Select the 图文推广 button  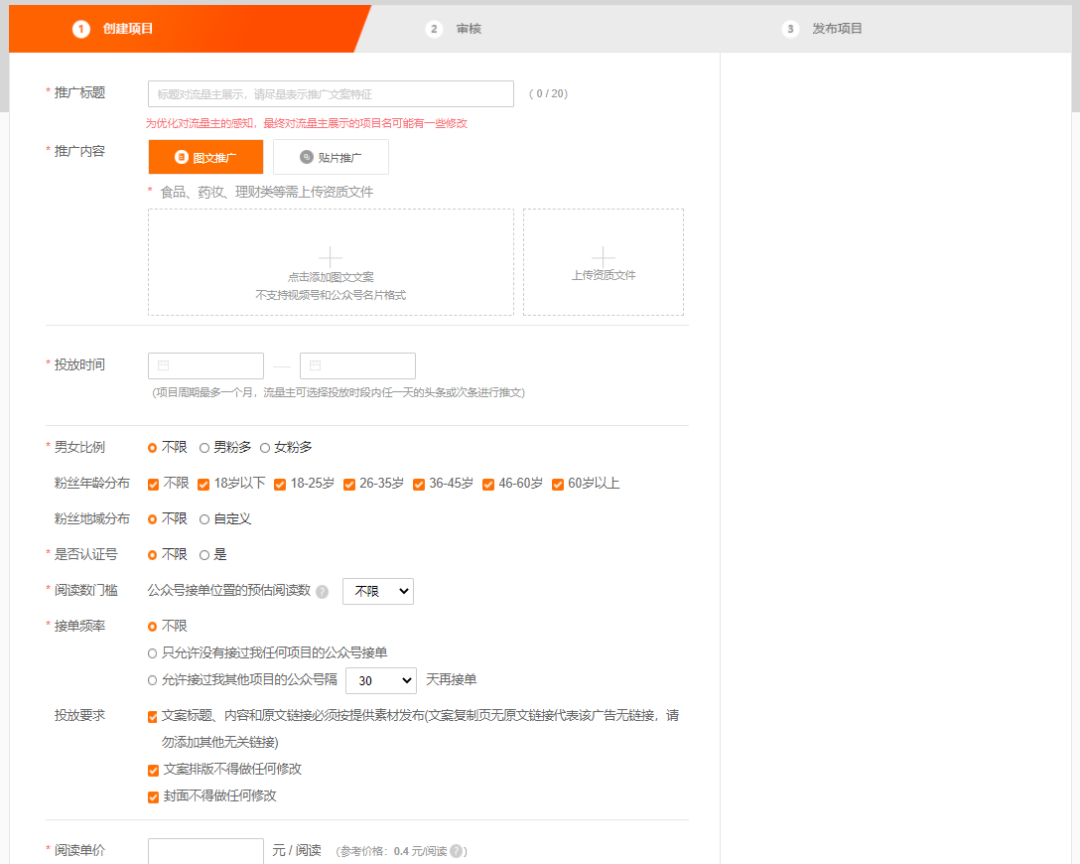[x=206, y=157]
